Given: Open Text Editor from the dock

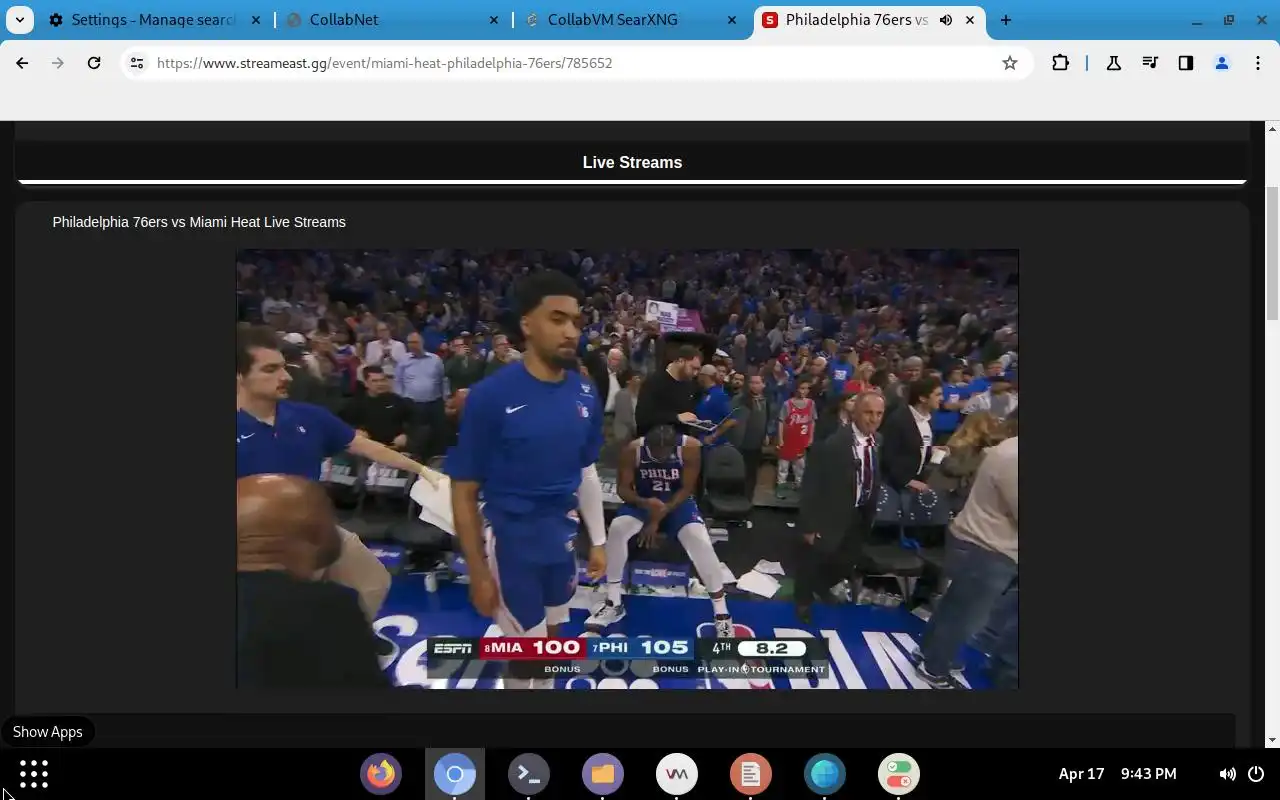Looking at the screenshot, I should click(751, 774).
